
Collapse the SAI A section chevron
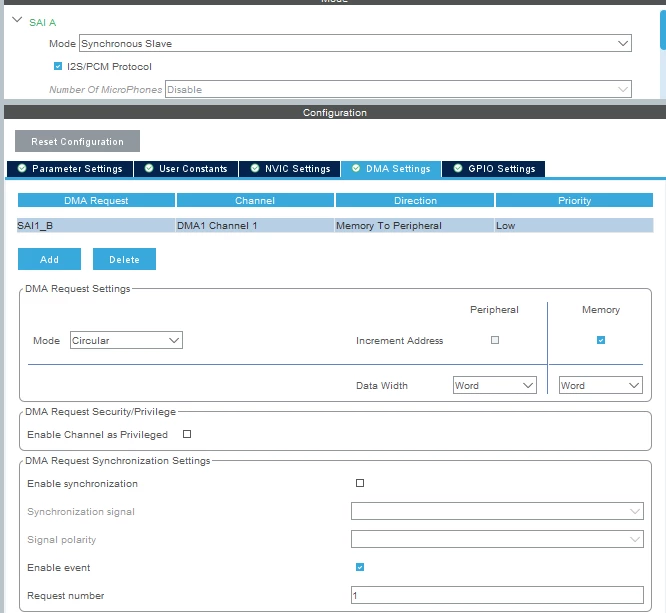[x=17, y=20]
